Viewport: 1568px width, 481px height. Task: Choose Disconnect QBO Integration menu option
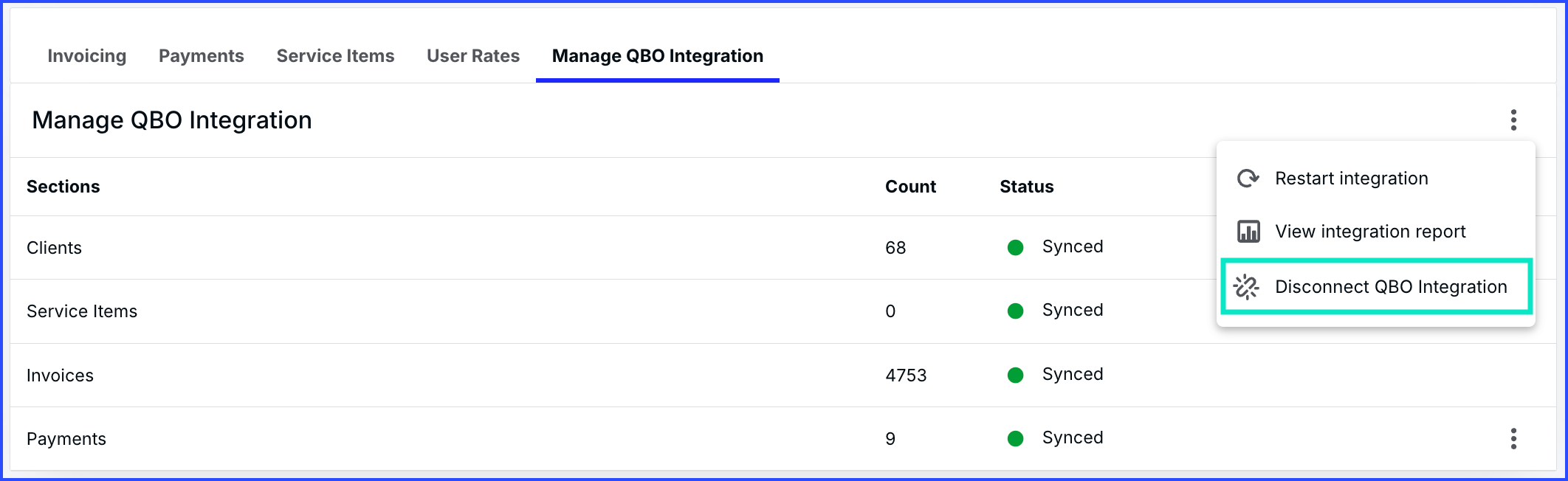pos(1376,287)
